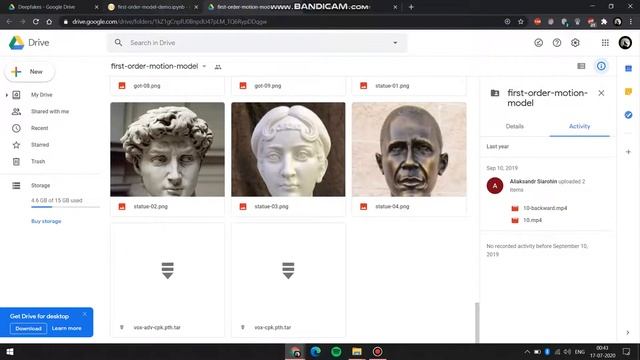
Task: Click Download Drive for desktop
Action: click(28, 329)
